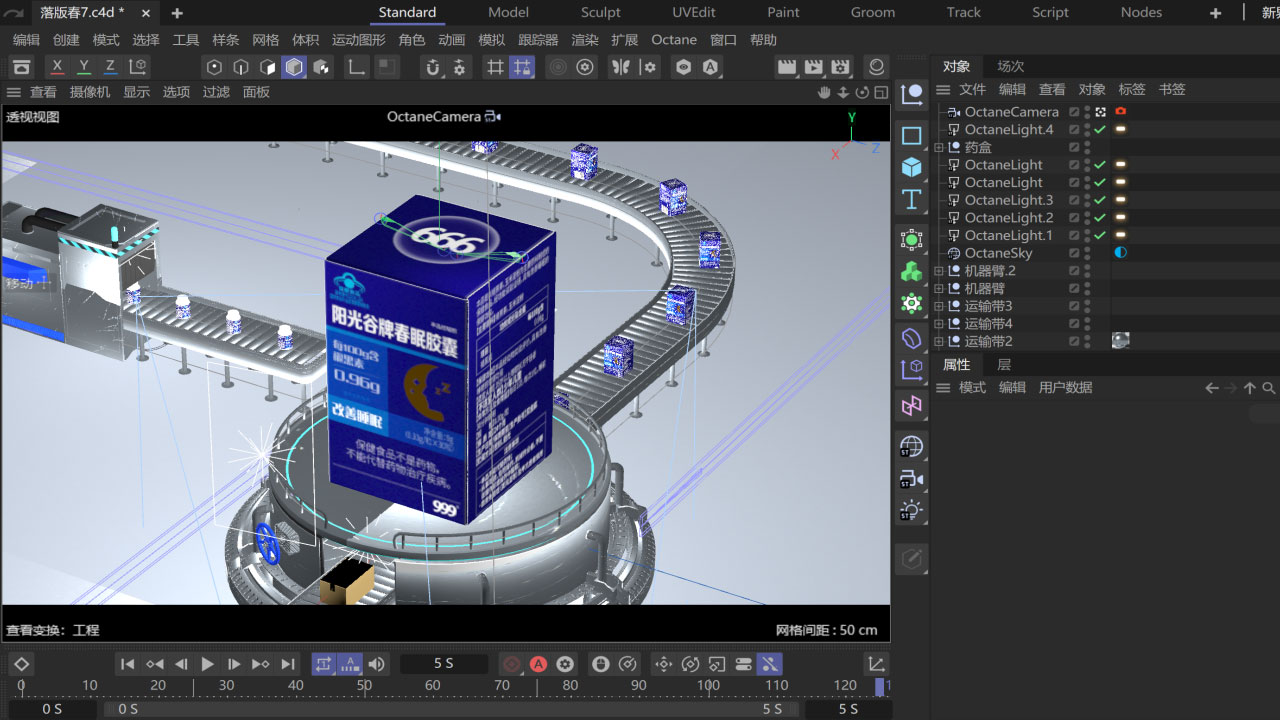Click the Cube primitive icon in side palette
The image size is (1280, 720).
point(911,167)
